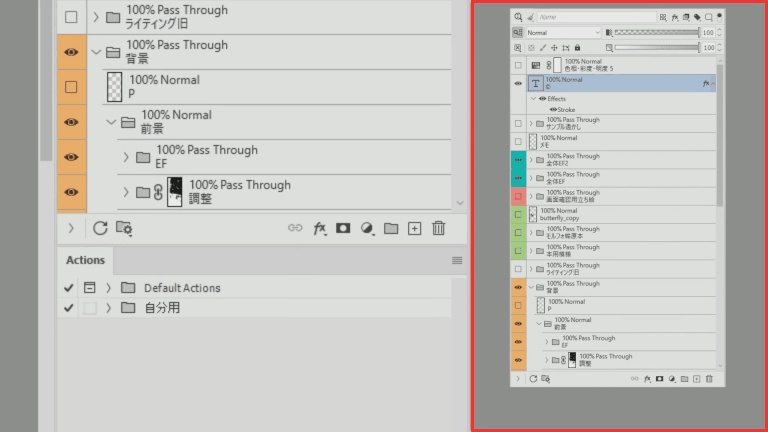Screen dimensions: 768x432
Task: Hide the EF group in enlarged panel
Action: pos(71,157)
